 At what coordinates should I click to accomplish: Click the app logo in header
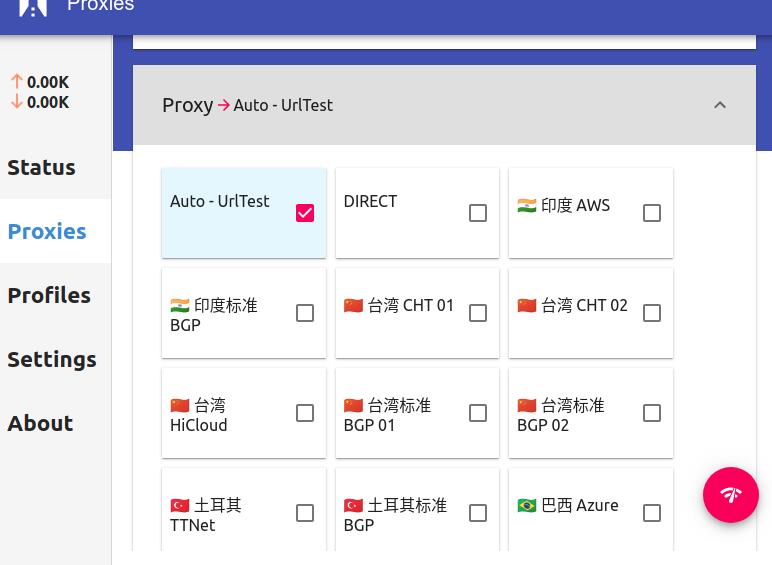pyautogui.click(x=33, y=6)
